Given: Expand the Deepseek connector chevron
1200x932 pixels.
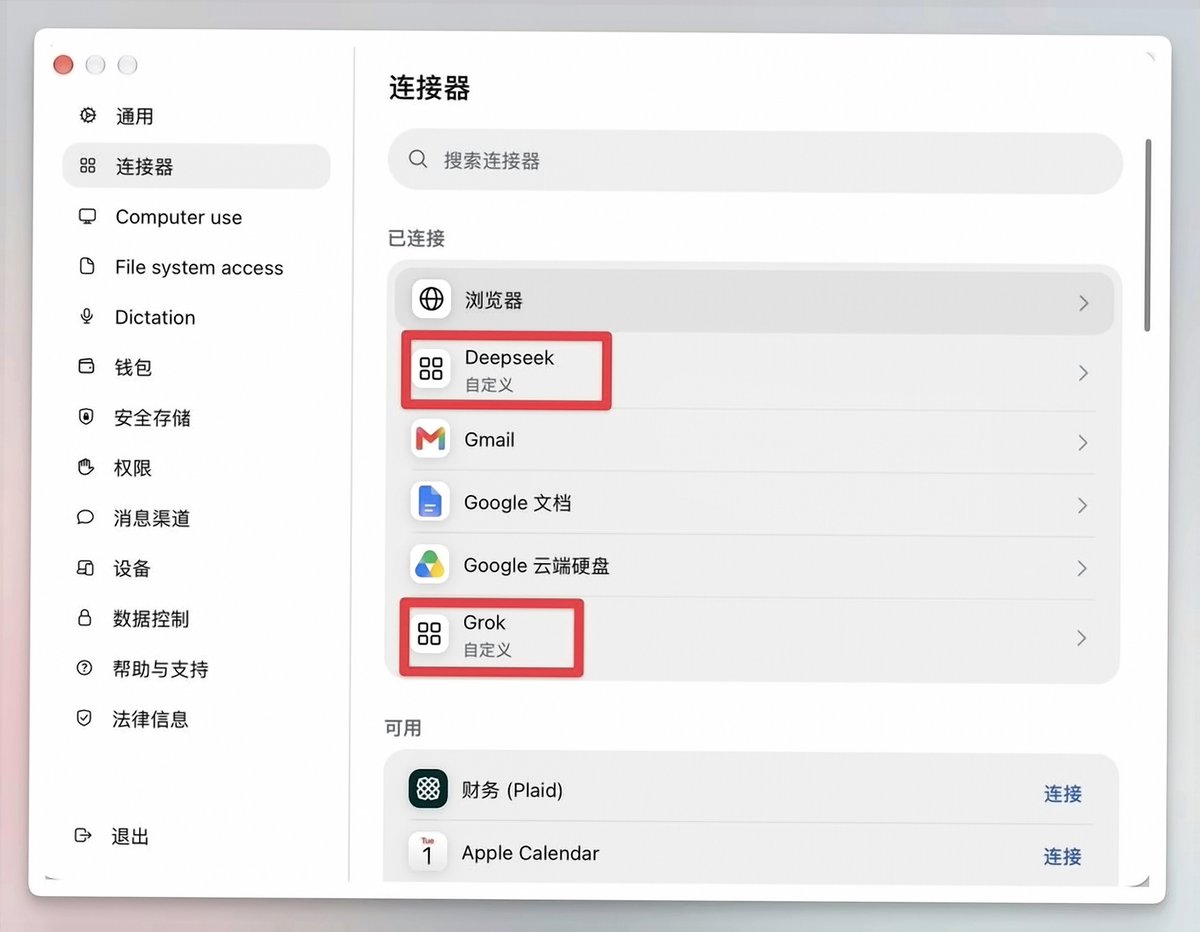Looking at the screenshot, I should coord(1083,373).
